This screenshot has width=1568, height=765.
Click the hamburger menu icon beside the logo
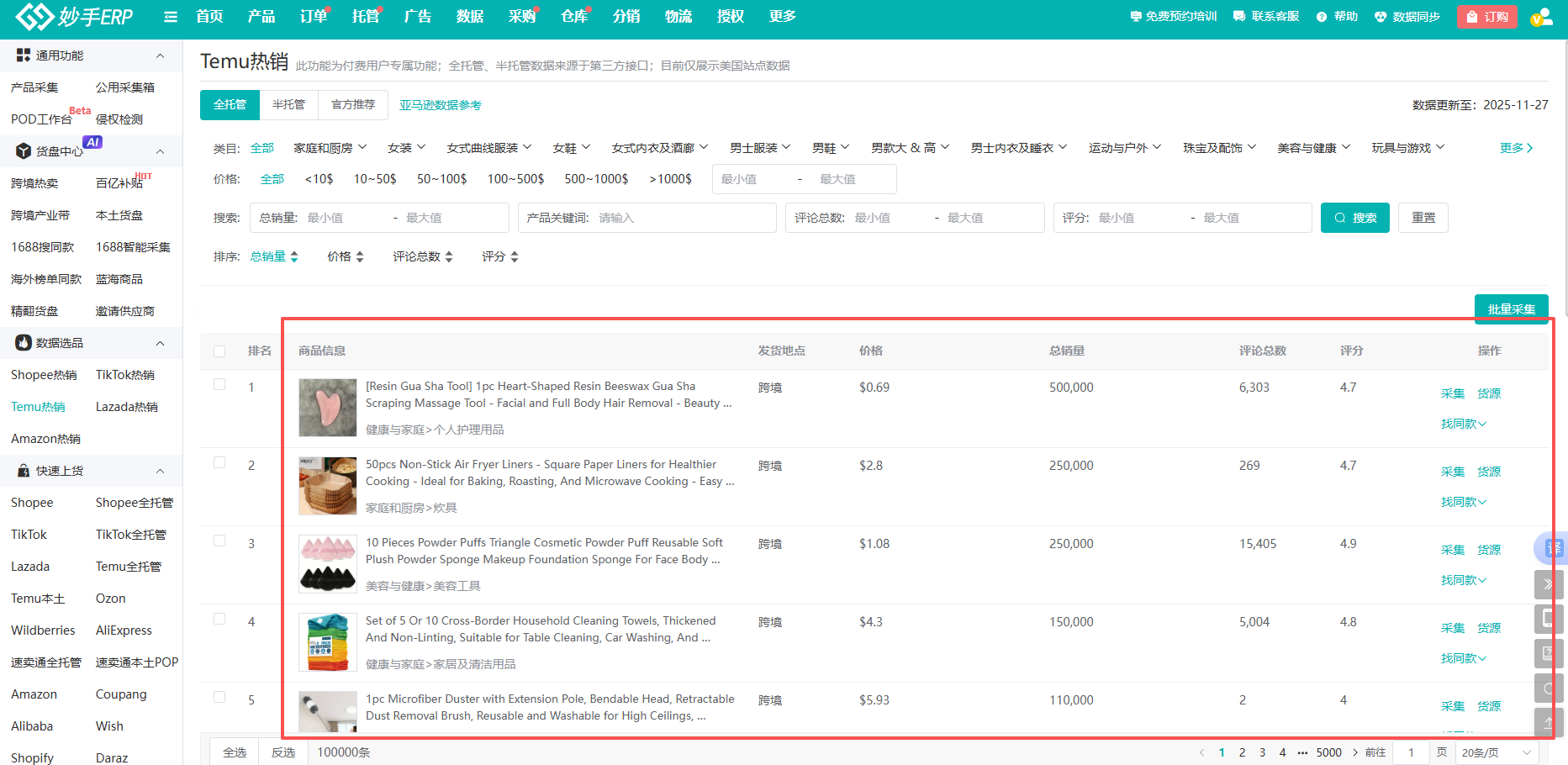(x=171, y=17)
